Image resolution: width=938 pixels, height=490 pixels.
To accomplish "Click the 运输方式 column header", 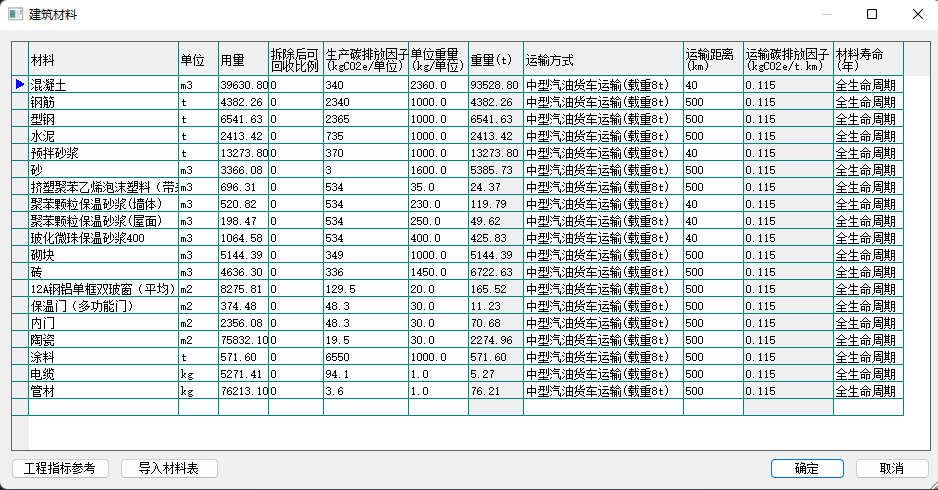I will point(602,59).
